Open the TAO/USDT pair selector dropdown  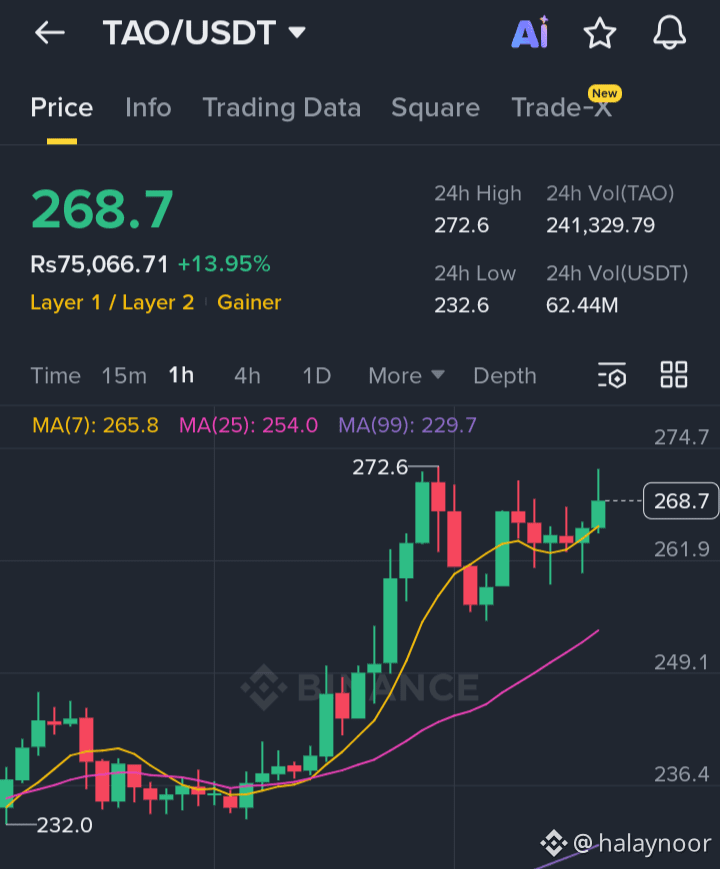(204, 32)
